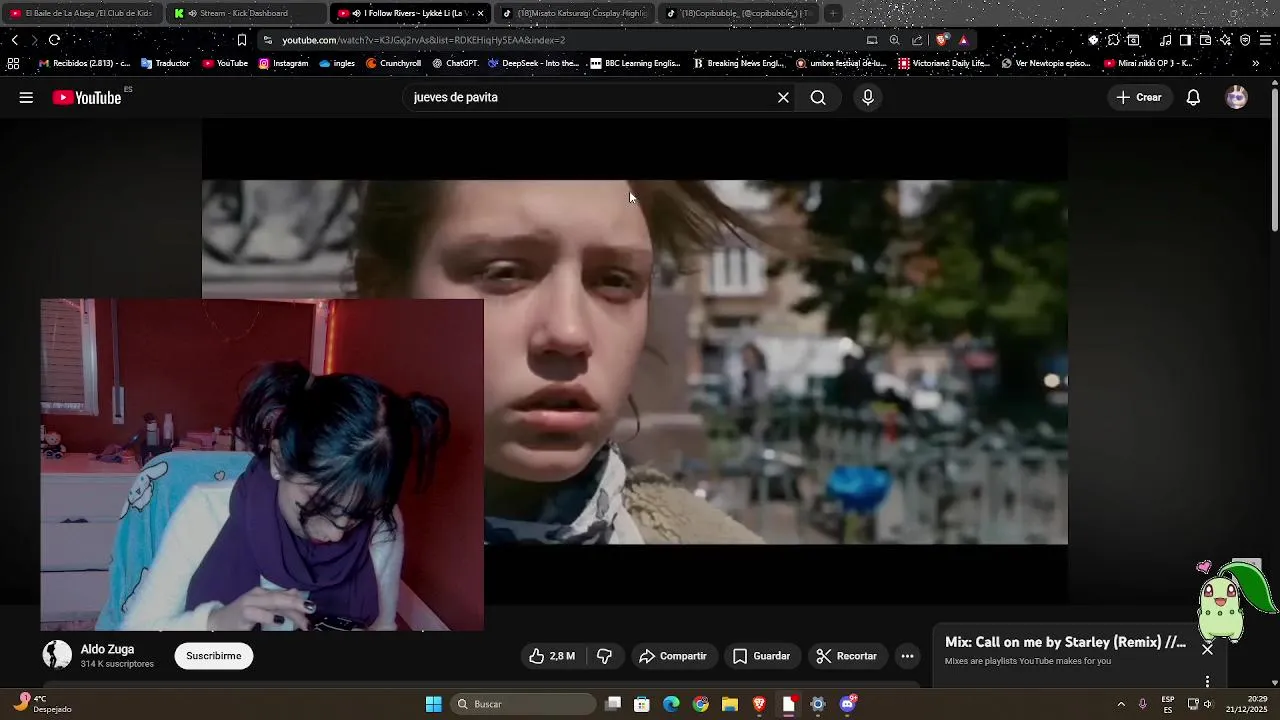The width and height of the screenshot is (1280, 720).
Task: Open the YouTube notifications bell
Action: point(1193,97)
